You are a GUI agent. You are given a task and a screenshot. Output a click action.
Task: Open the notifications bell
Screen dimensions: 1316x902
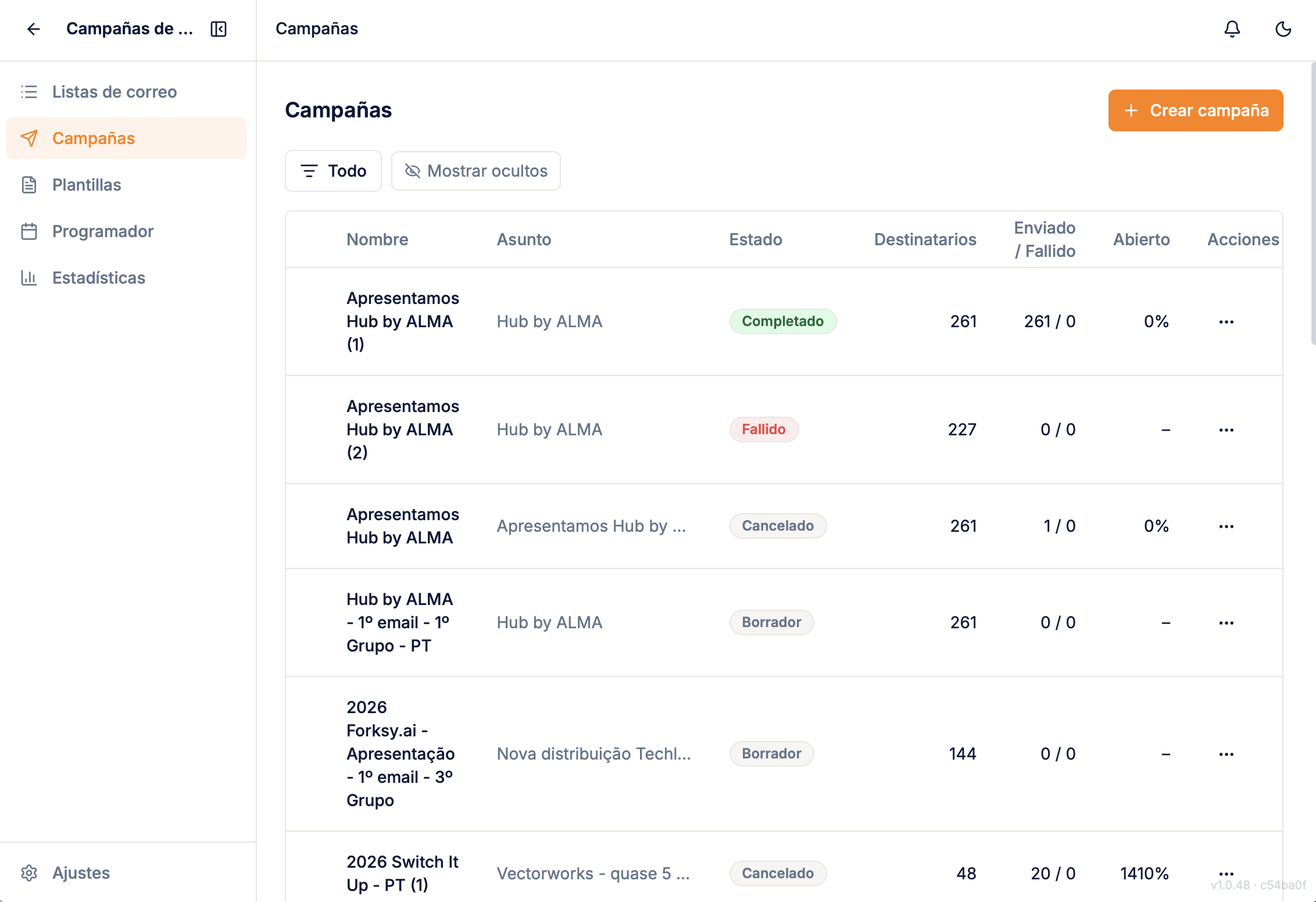coord(1232,29)
